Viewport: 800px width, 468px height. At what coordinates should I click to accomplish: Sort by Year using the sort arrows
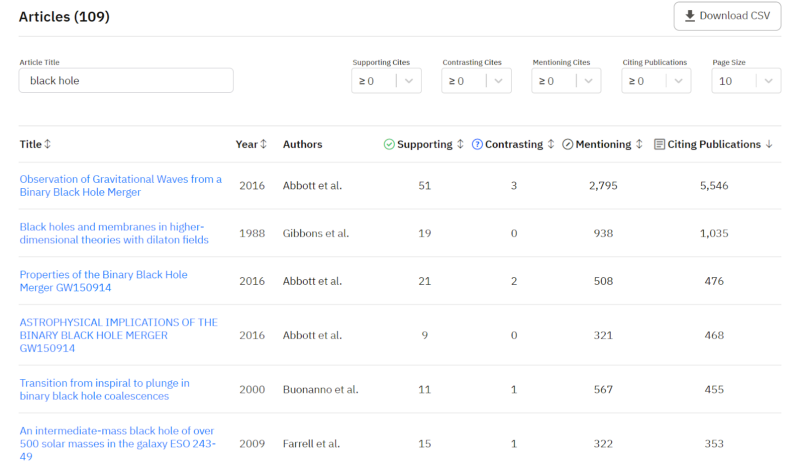pos(263,144)
